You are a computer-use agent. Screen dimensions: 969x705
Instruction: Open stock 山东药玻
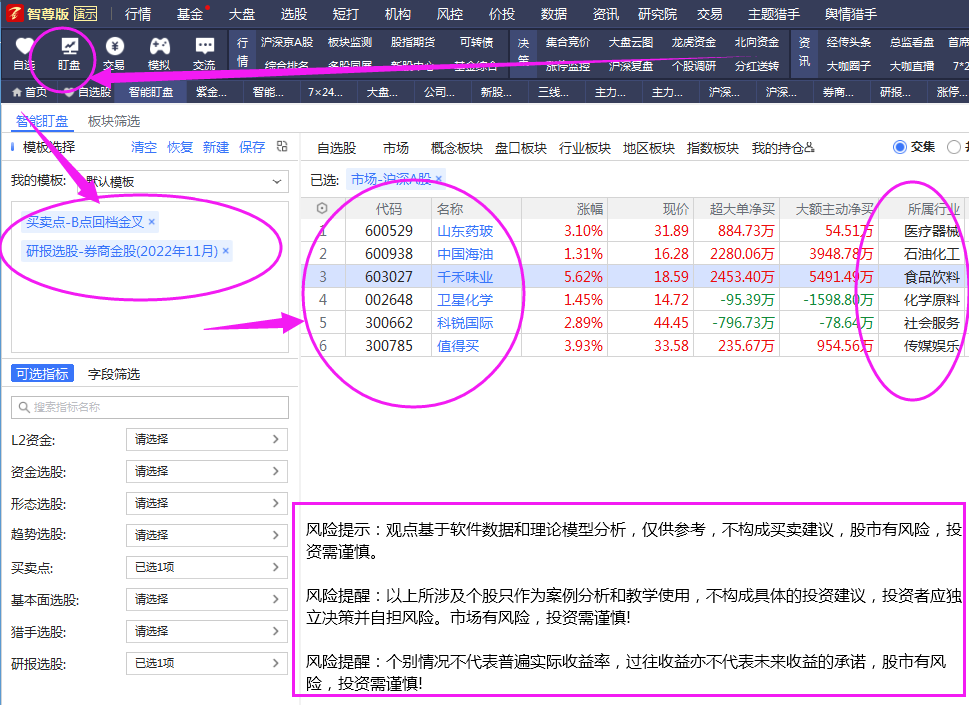[465, 231]
